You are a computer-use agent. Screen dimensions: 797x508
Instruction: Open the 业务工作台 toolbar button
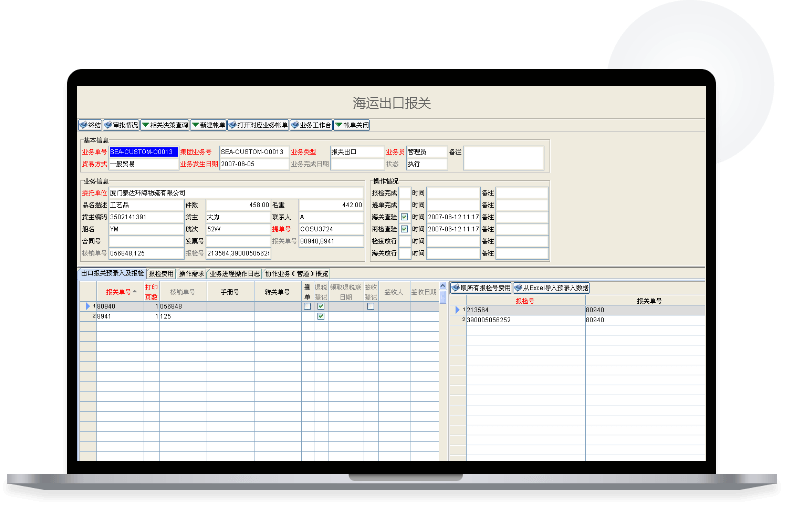point(311,125)
